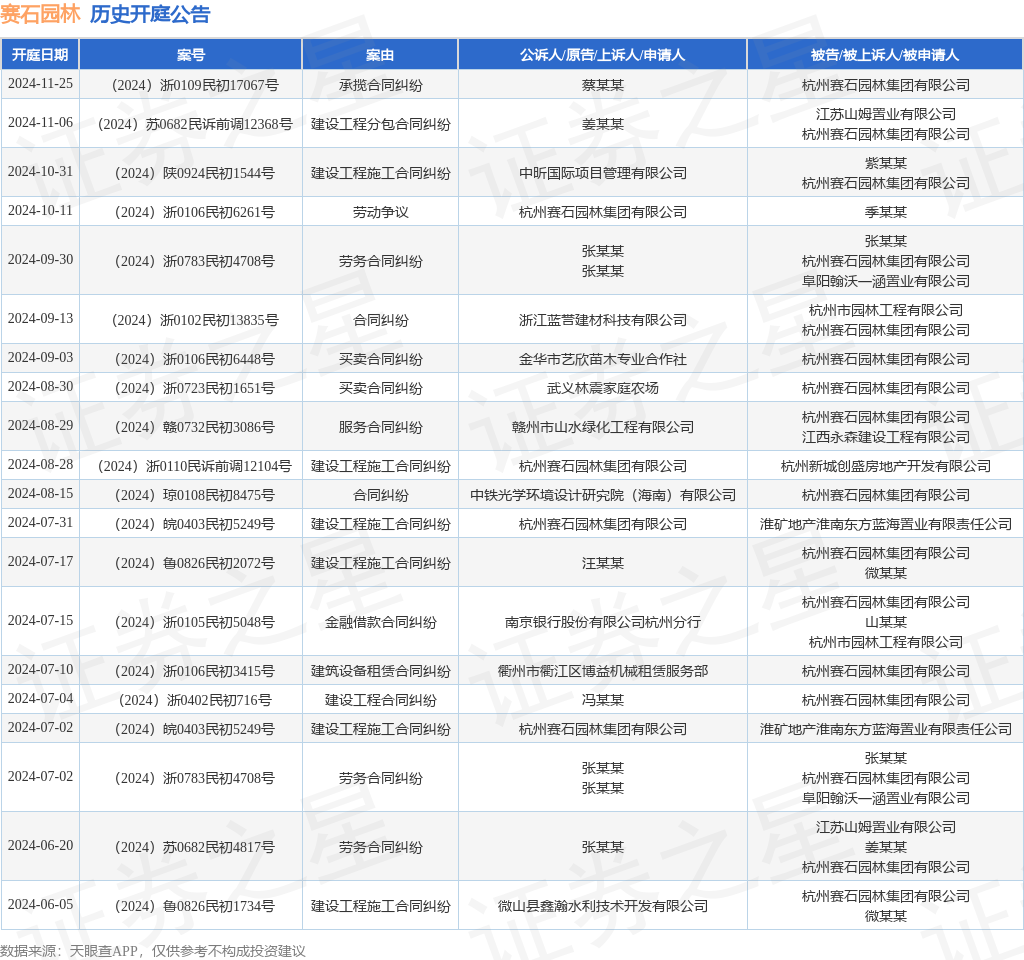Click the 赛石园林 title text
Image resolution: width=1024 pixels, height=960 pixels.
[40, 14]
